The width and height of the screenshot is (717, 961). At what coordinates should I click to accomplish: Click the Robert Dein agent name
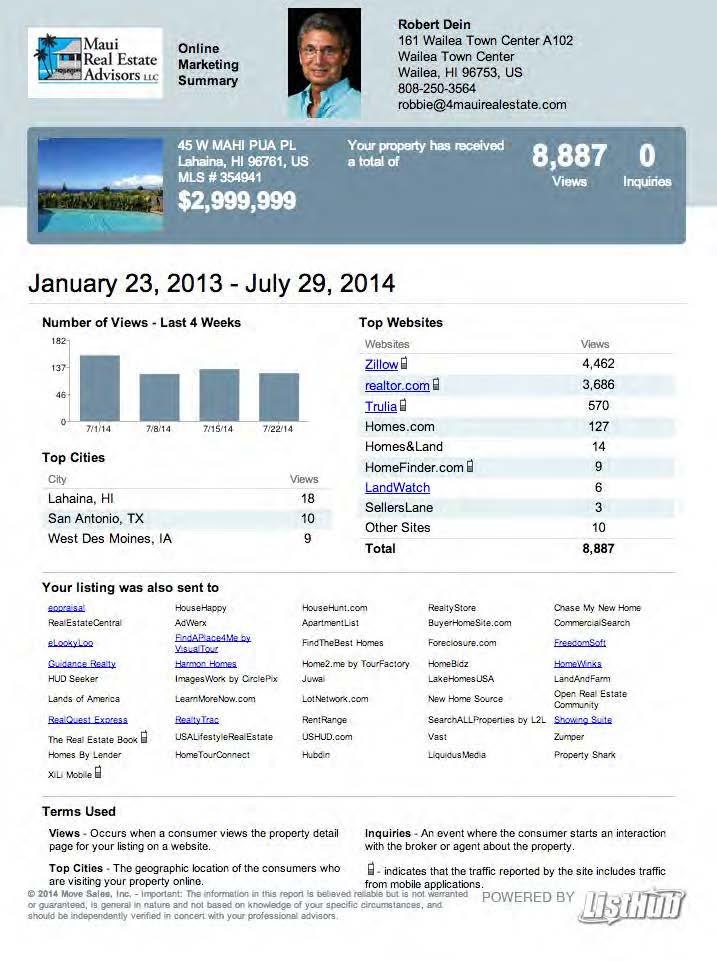tap(434, 25)
